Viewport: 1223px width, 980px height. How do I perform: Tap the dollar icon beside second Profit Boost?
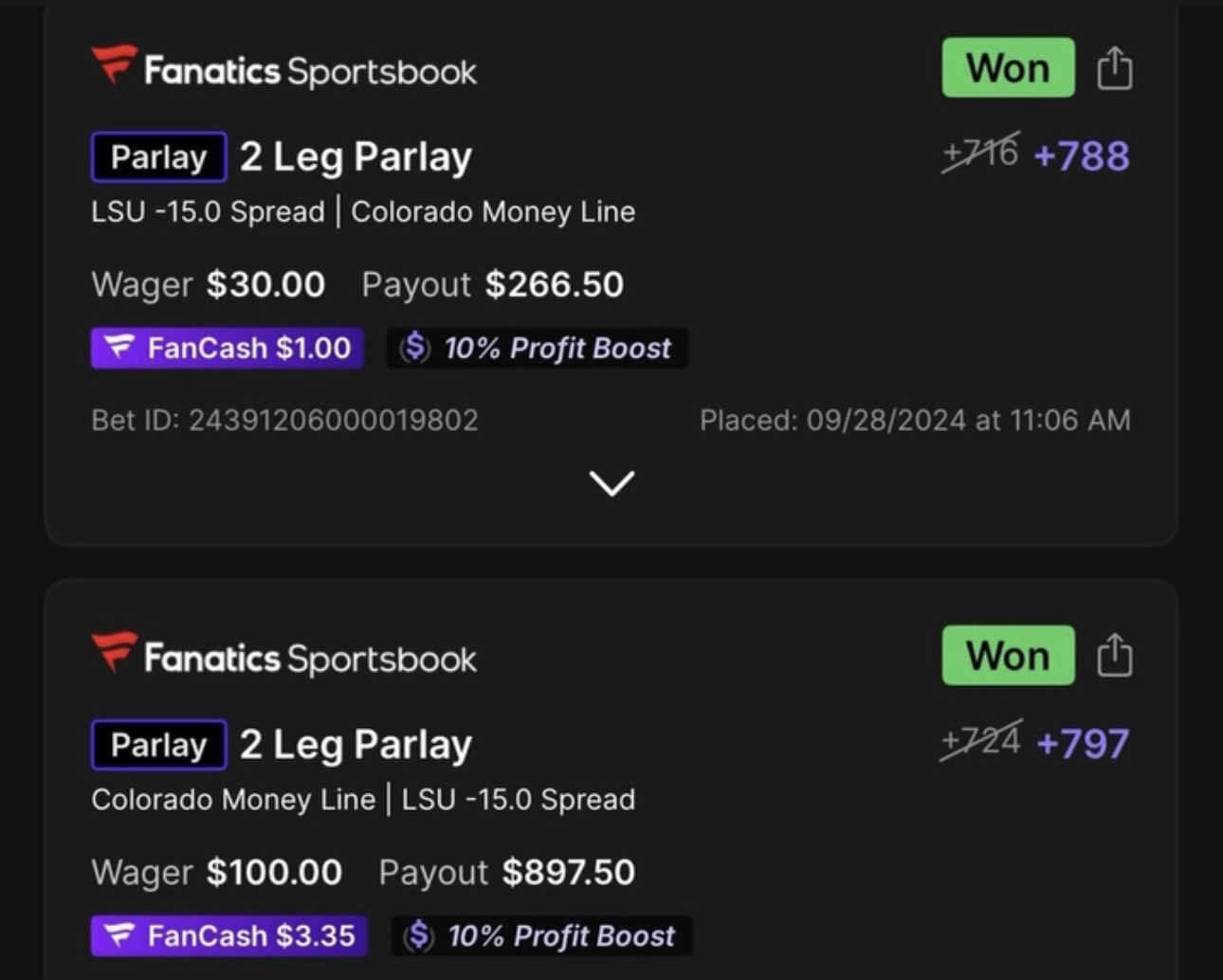click(x=418, y=935)
